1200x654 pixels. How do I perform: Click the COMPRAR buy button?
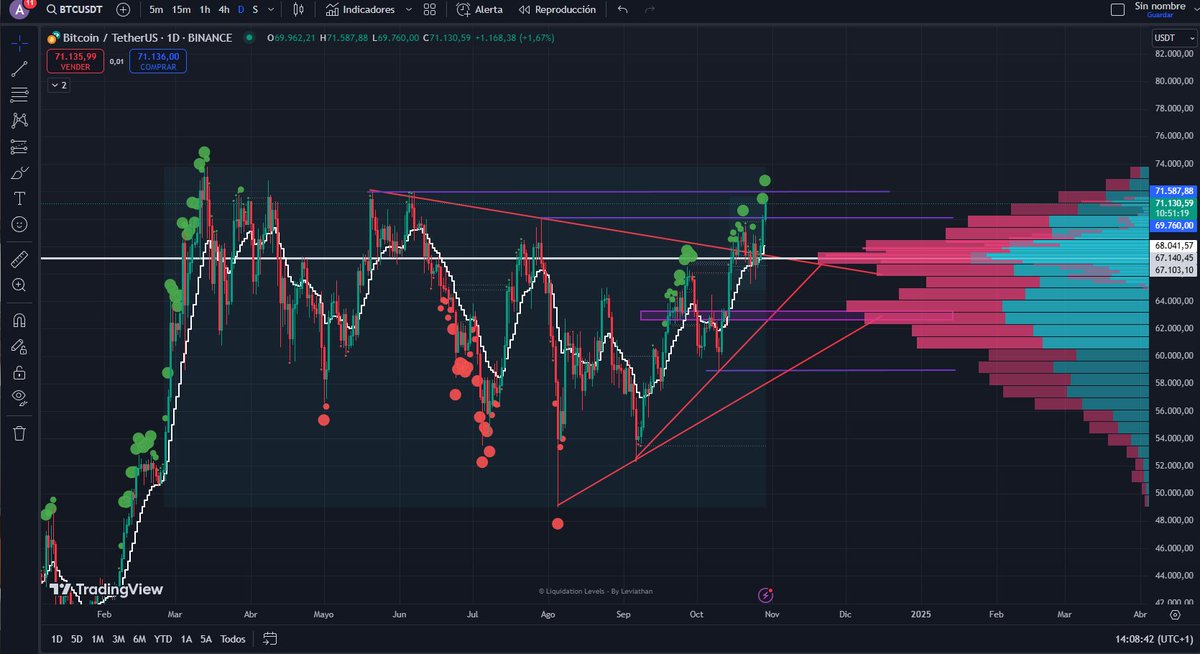coord(157,62)
